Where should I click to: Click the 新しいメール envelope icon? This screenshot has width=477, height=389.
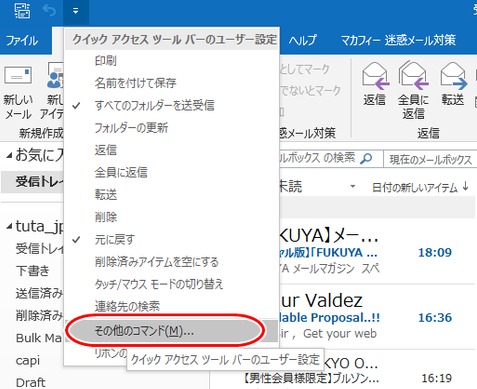coord(18,75)
